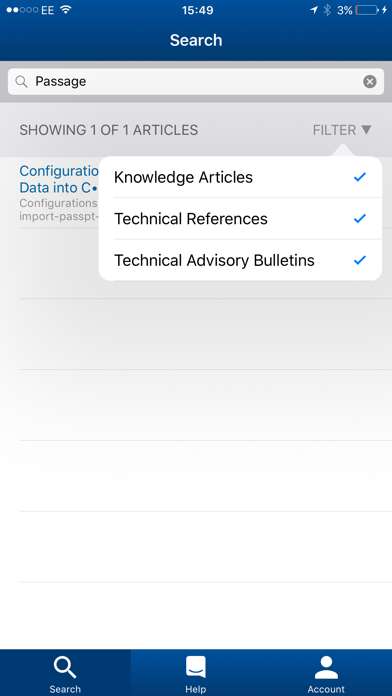
Task: Tap the Bluetooth status icon
Action: tap(327, 10)
